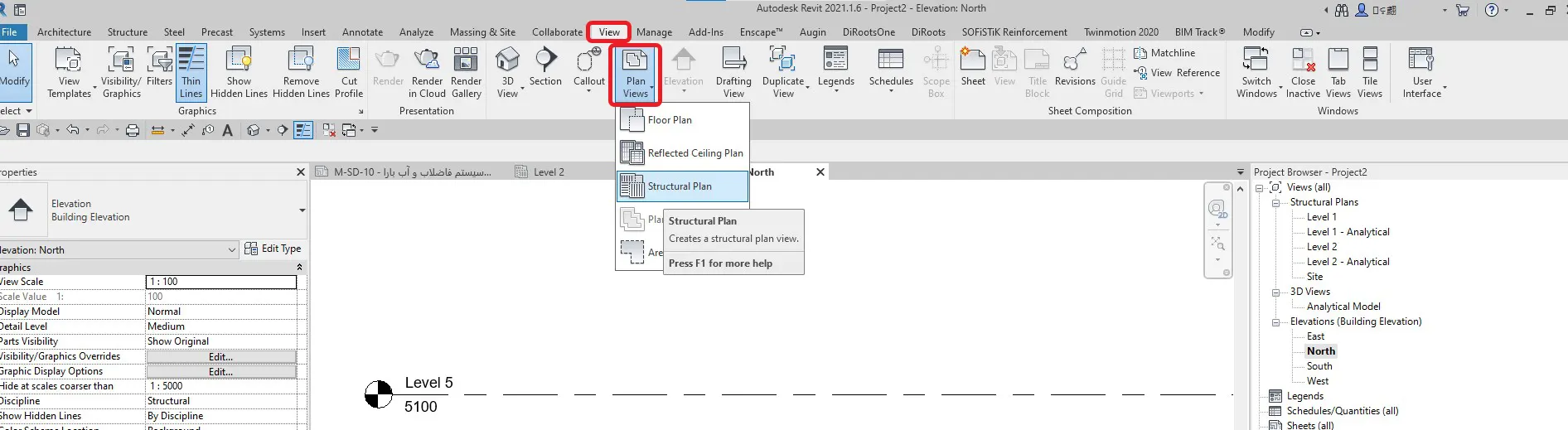The width and height of the screenshot is (1568, 430).
Task: Select Analytical Model 3D view
Action: tap(1343, 307)
